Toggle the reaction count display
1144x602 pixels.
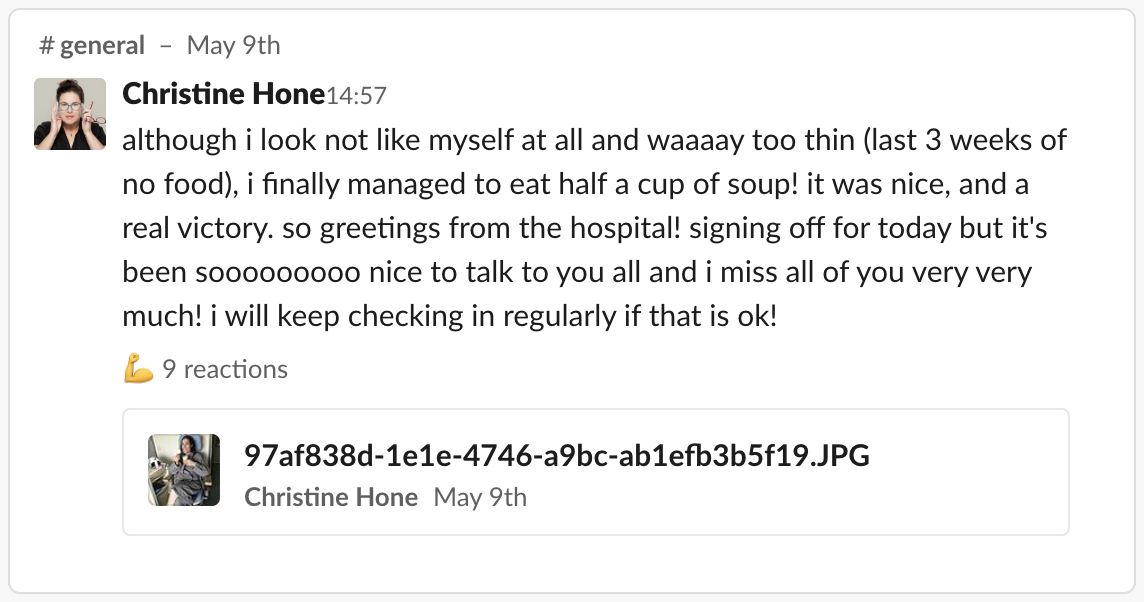pos(222,369)
